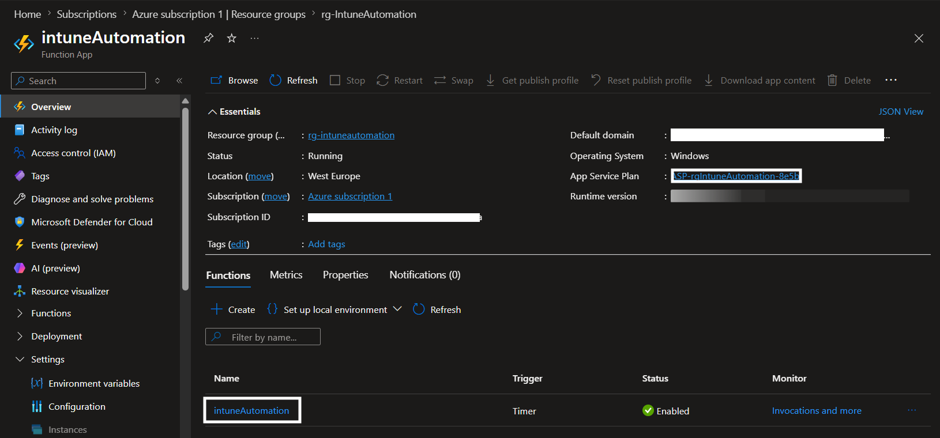Refresh the app from the top toolbar

click(294, 80)
